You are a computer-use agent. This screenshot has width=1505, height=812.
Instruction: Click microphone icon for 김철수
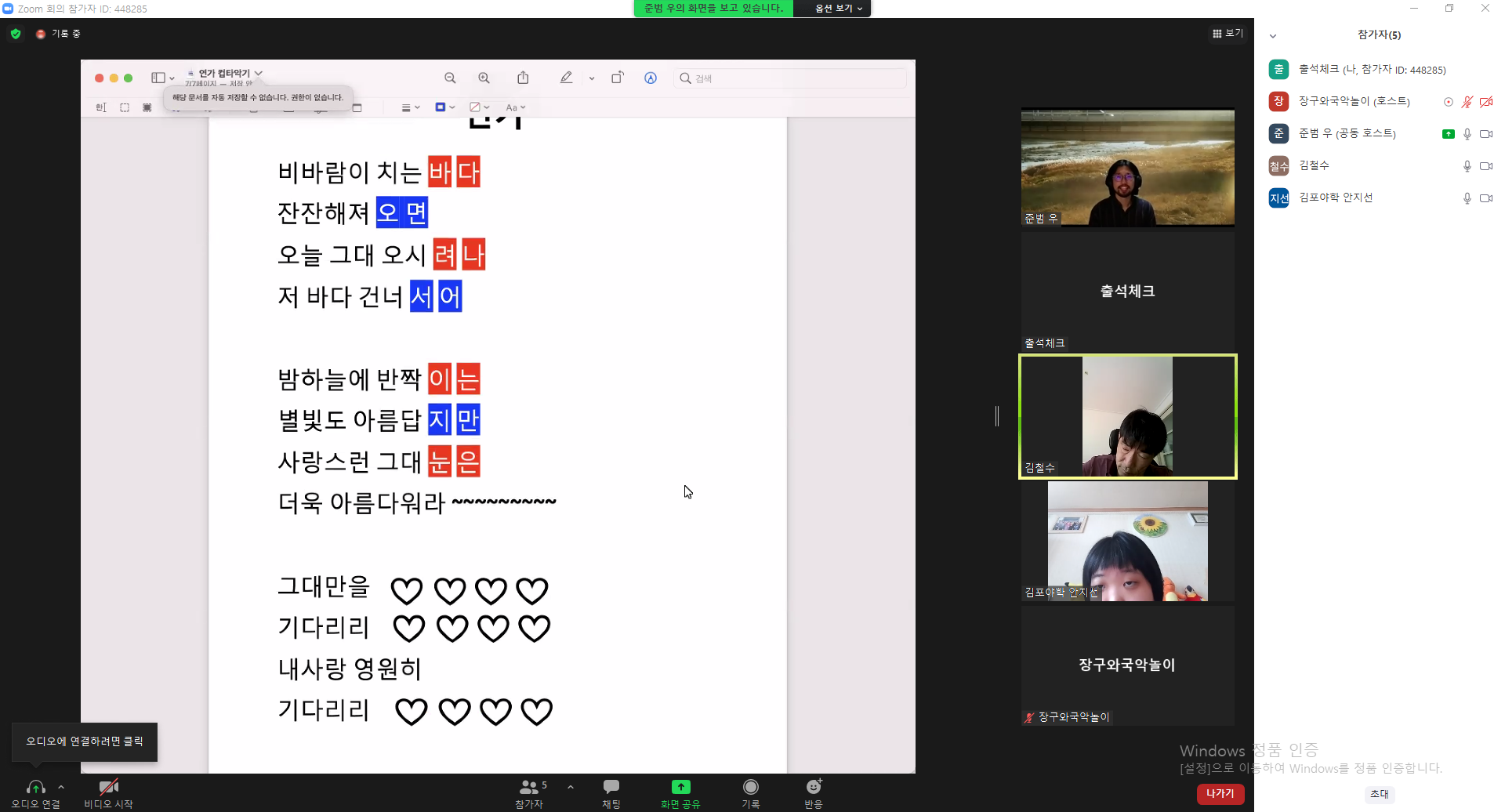tap(1467, 166)
